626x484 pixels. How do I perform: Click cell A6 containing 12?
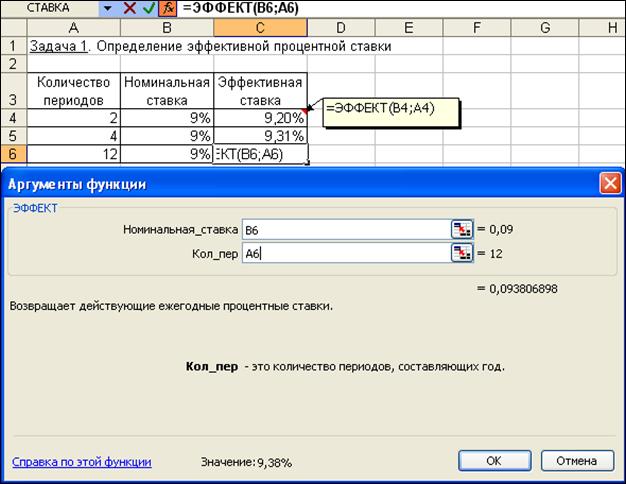coord(74,154)
